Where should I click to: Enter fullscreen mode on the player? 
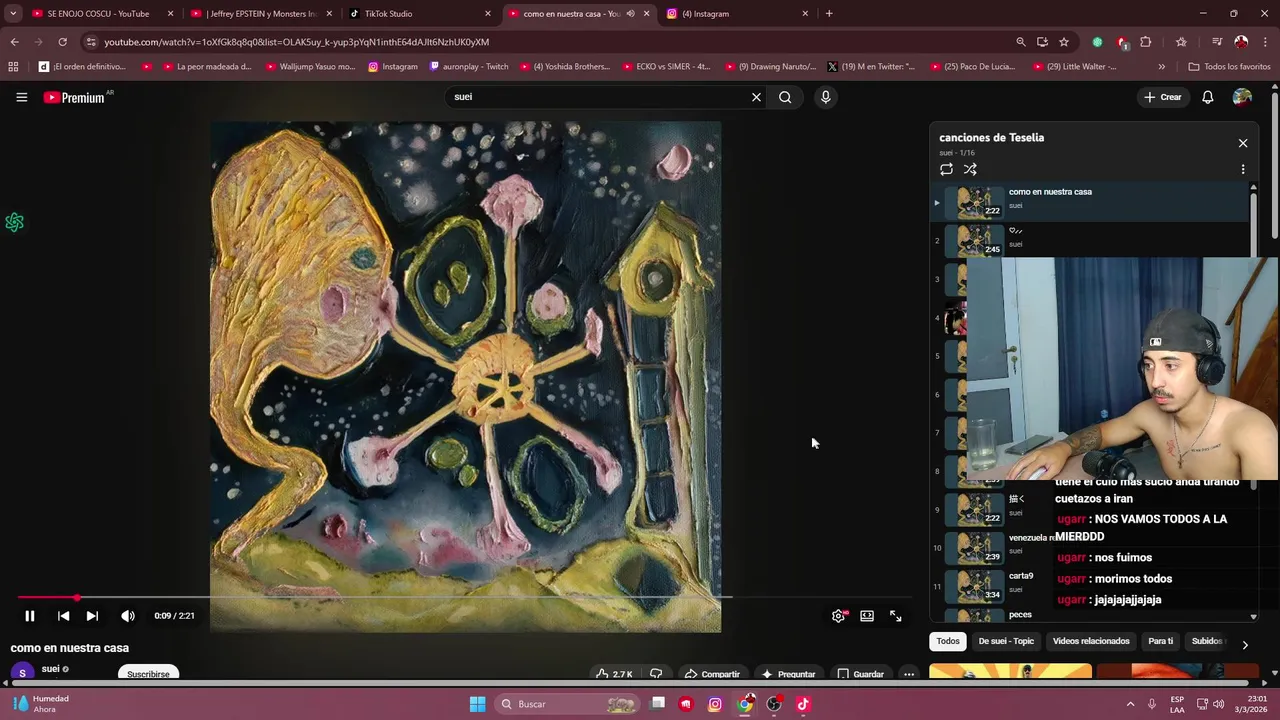pyautogui.click(x=896, y=616)
